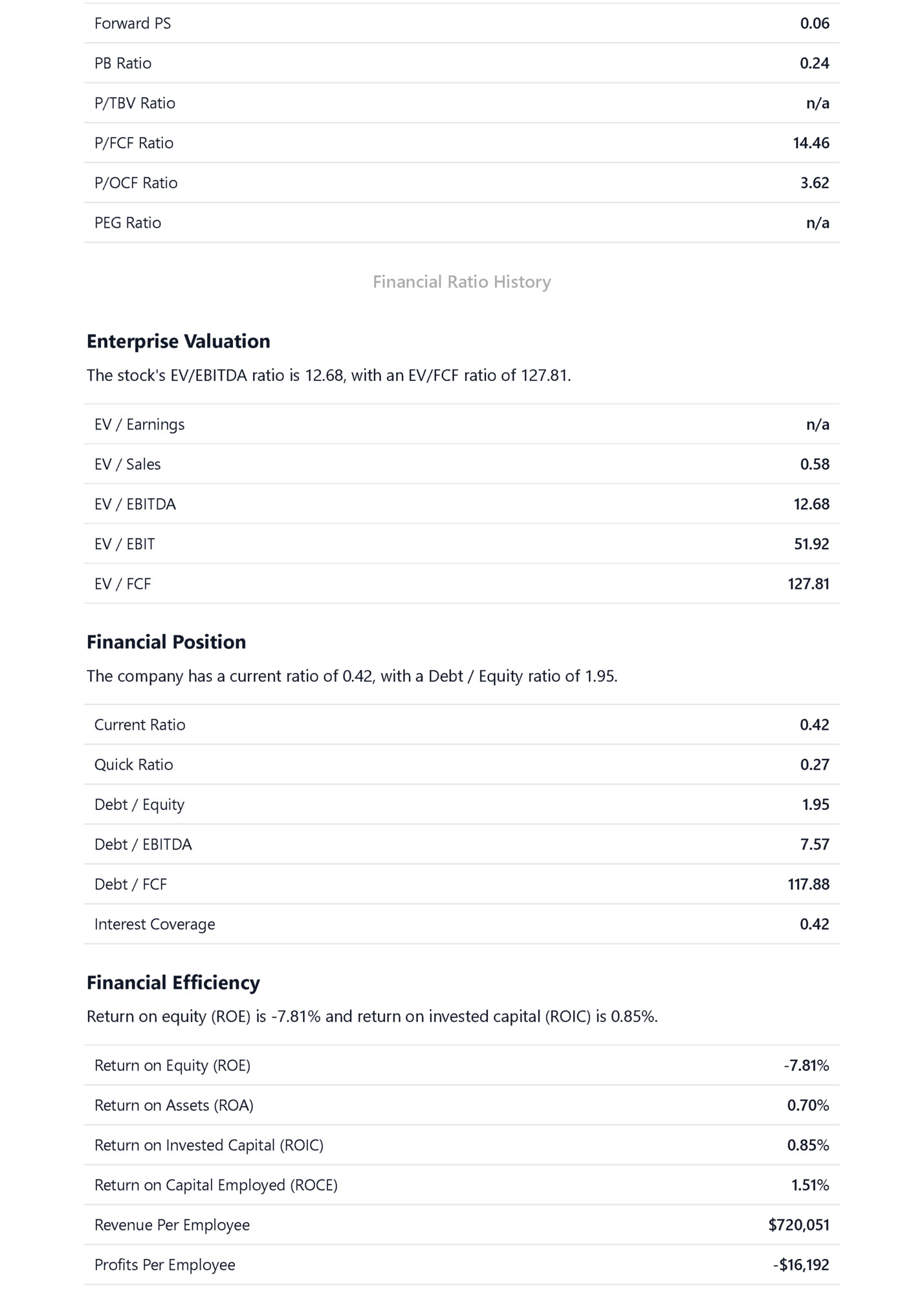This screenshot has height=1312, width=924.
Task: Open the Financial Ratio History link
Action: tap(461, 282)
